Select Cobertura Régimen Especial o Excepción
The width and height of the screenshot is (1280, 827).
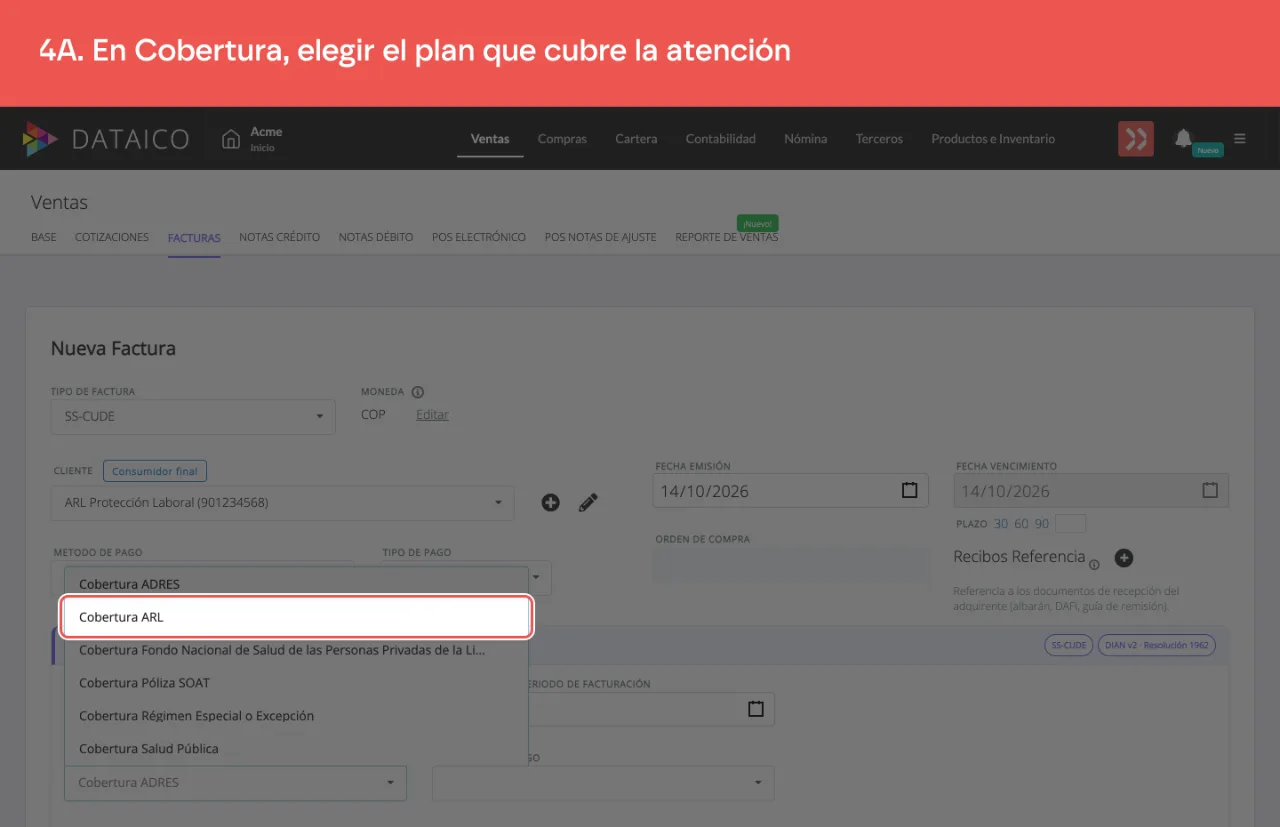tap(296, 716)
